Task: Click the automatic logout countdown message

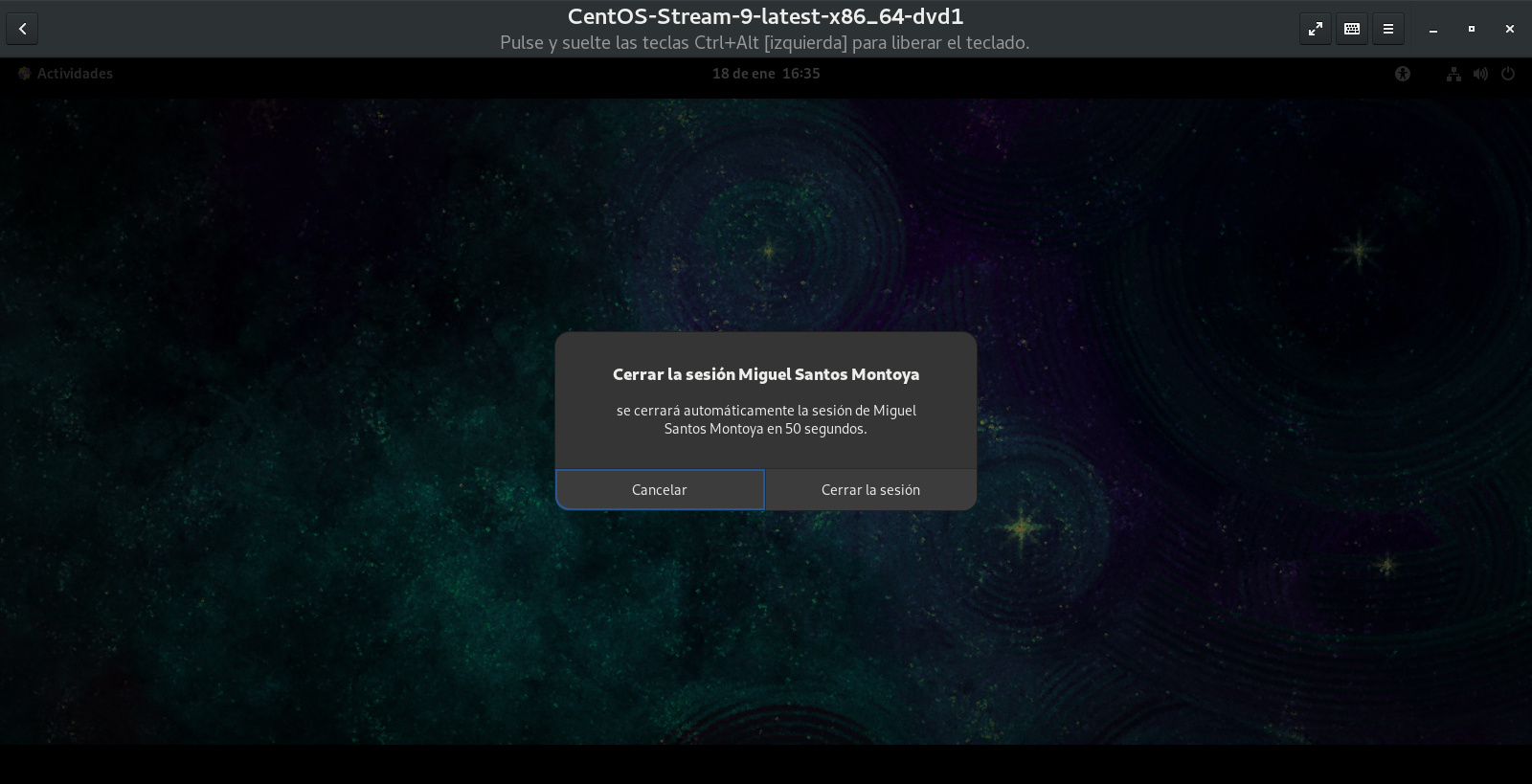Action: coord(765,419)
